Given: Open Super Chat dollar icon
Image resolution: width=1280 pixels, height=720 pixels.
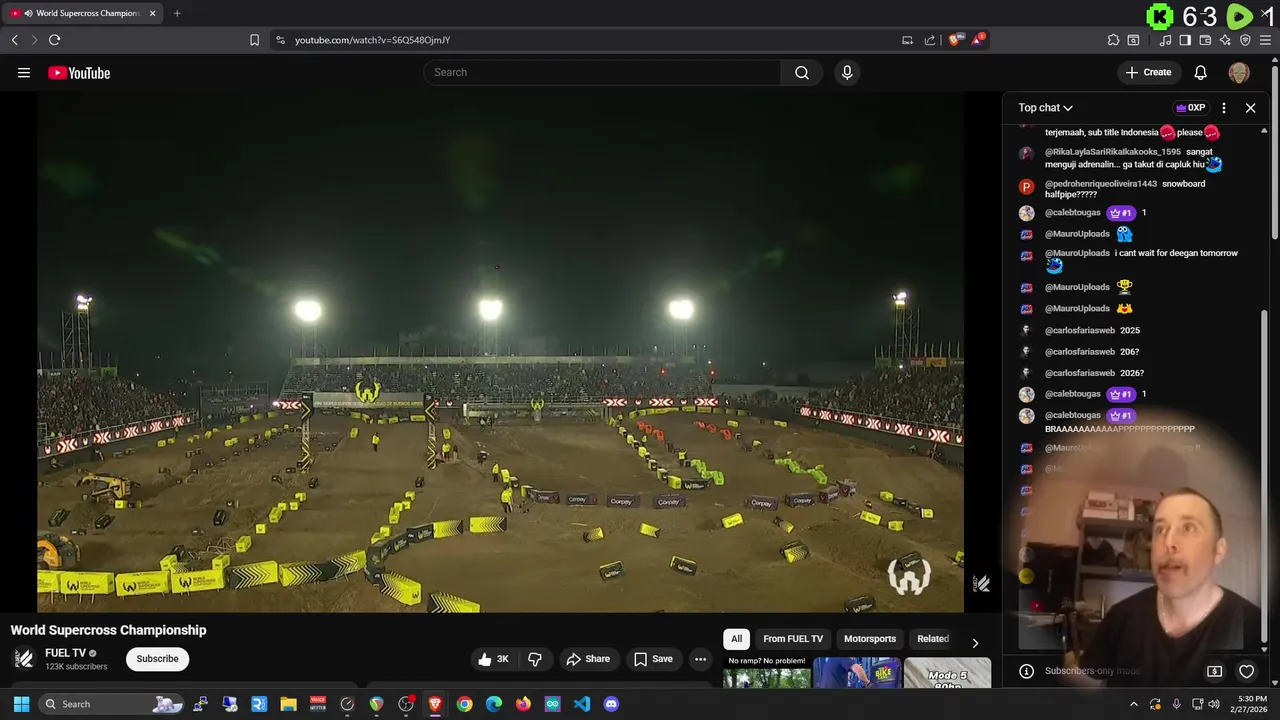Looking at the screenshot, I should tap(1215, 671).
